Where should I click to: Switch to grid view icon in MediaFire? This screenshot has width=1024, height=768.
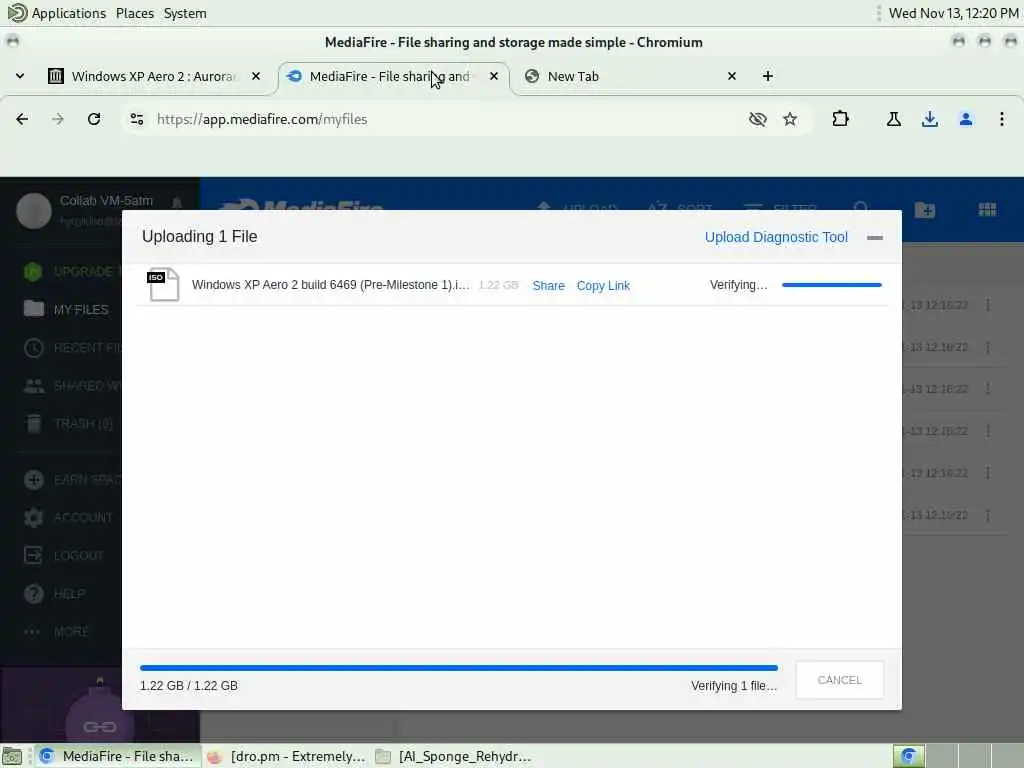987,210
